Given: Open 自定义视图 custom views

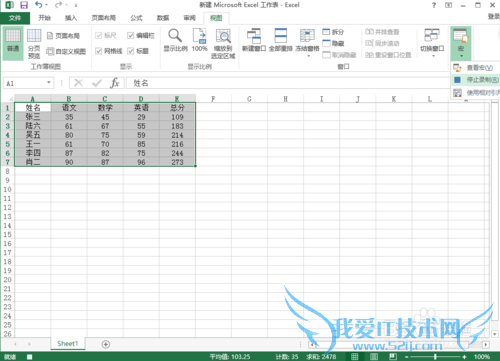Looking at the screenshot, I should click(66, 51).
